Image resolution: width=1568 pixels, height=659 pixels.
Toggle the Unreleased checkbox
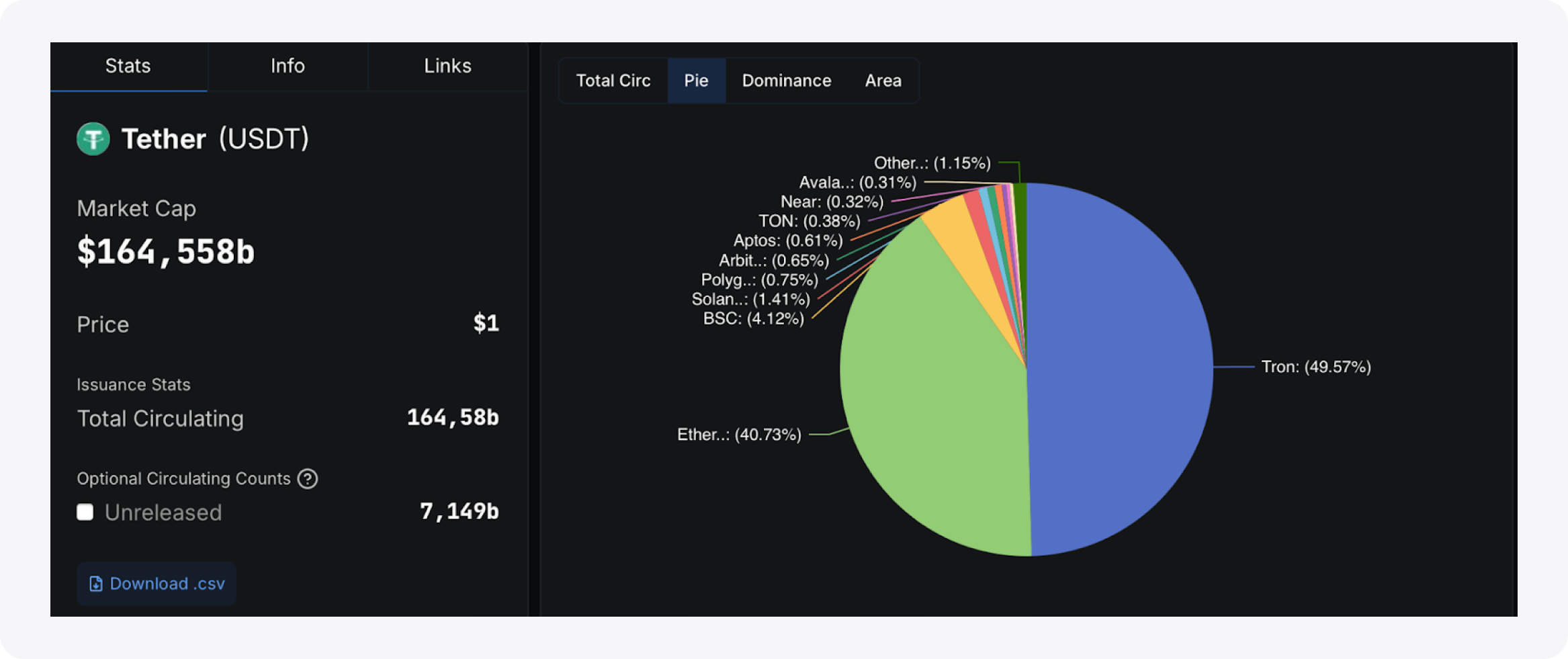(85, 513)
